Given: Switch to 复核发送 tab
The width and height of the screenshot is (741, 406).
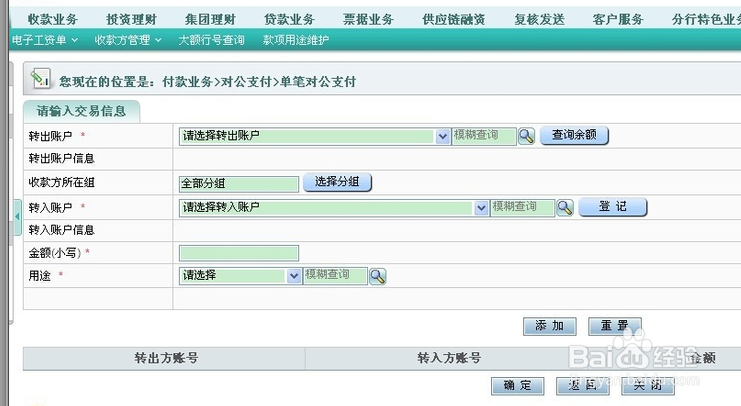Looking at the screenshot, I should point(540,19).
